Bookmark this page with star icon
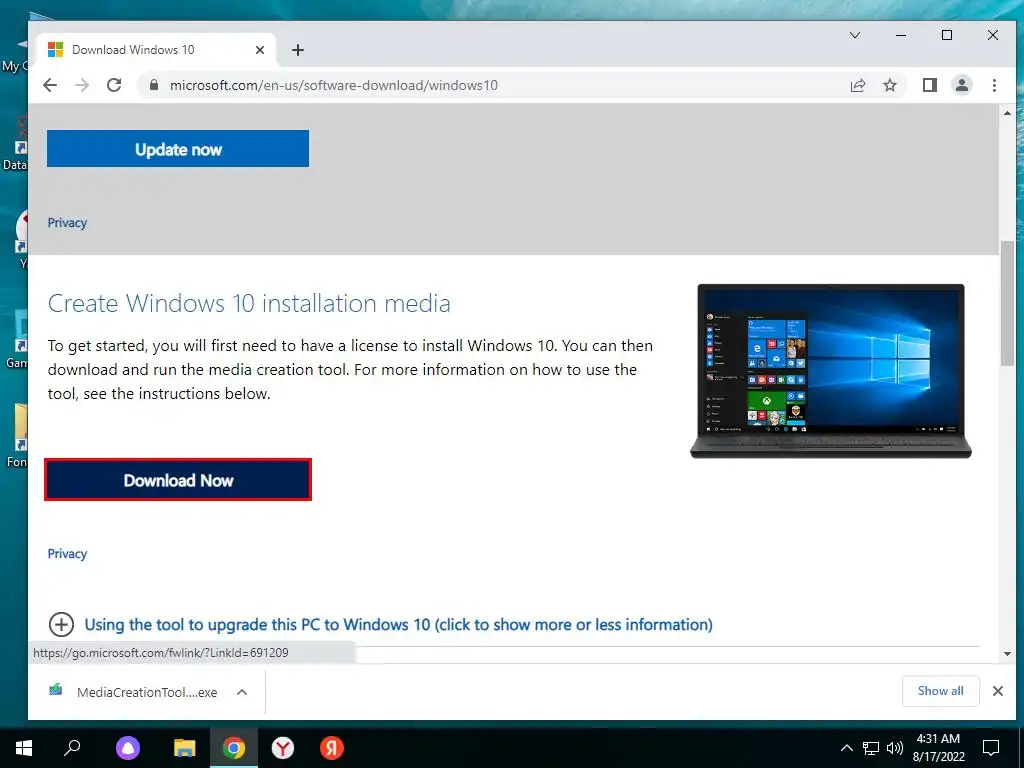Image resolution: width=1024 pixels, height=768 pixels. 889,85
